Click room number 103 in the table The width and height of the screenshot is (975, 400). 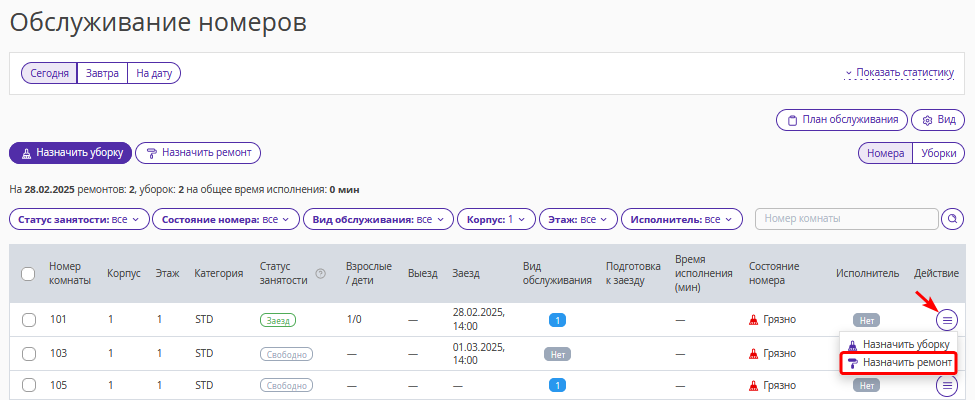click(58, 353)
